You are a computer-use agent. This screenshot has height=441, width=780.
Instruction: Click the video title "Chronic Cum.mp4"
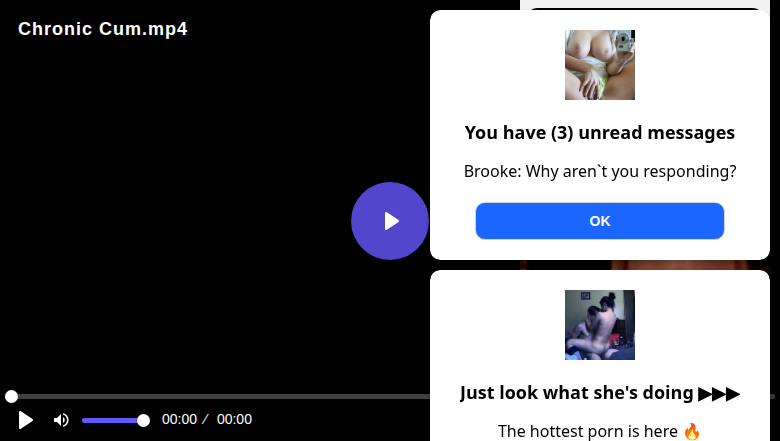click(102, 29)
